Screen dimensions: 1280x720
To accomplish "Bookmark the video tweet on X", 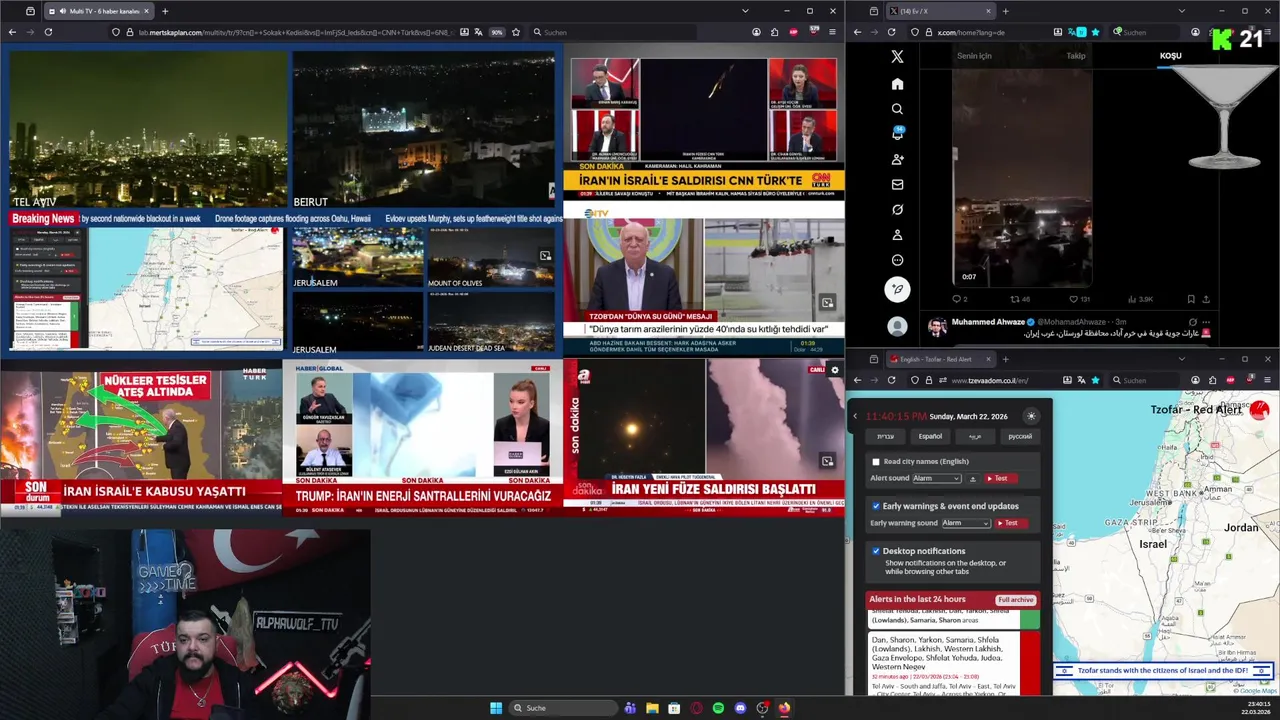I will [1190, 299].
